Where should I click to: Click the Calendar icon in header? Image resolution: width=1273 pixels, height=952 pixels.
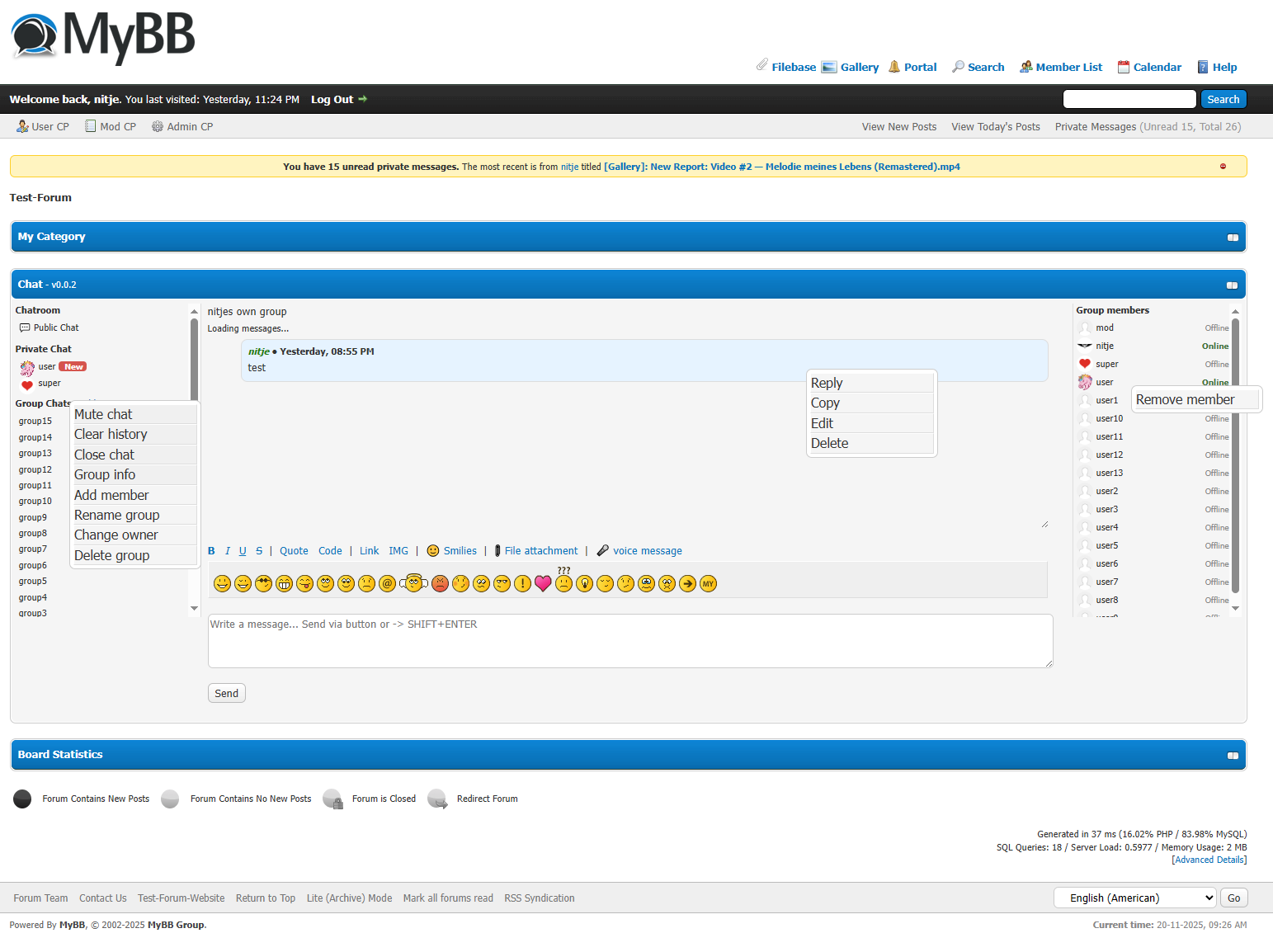[1123, 68]
